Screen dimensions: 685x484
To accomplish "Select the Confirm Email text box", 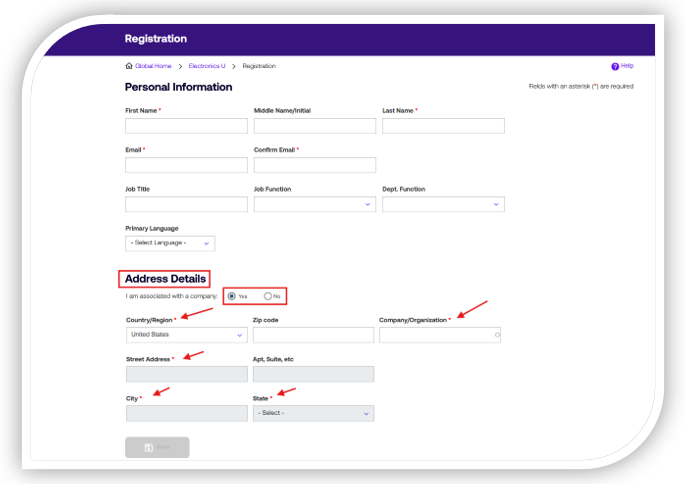I will tap(314, 165).
